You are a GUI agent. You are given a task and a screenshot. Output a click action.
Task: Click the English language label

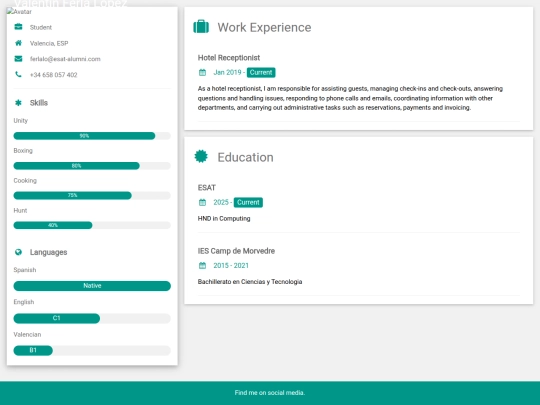tap(23, 302)
